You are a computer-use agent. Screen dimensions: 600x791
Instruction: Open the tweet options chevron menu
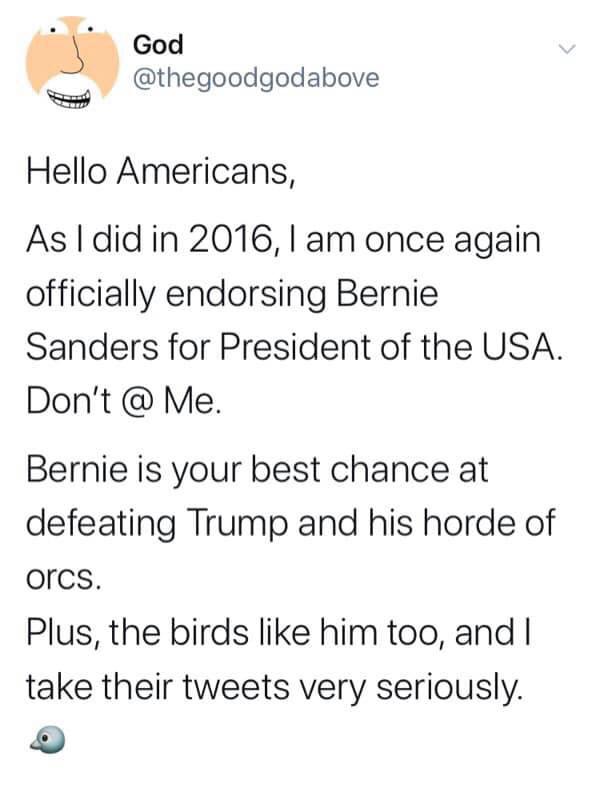[567, 49]
